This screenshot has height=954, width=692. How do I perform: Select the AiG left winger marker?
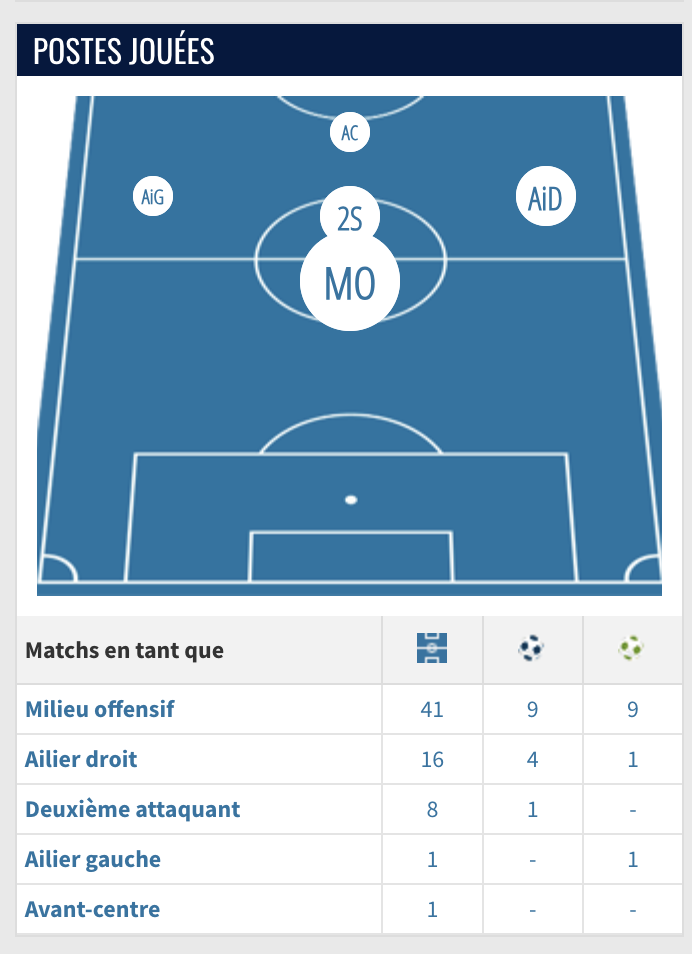[x=152, y=197]
